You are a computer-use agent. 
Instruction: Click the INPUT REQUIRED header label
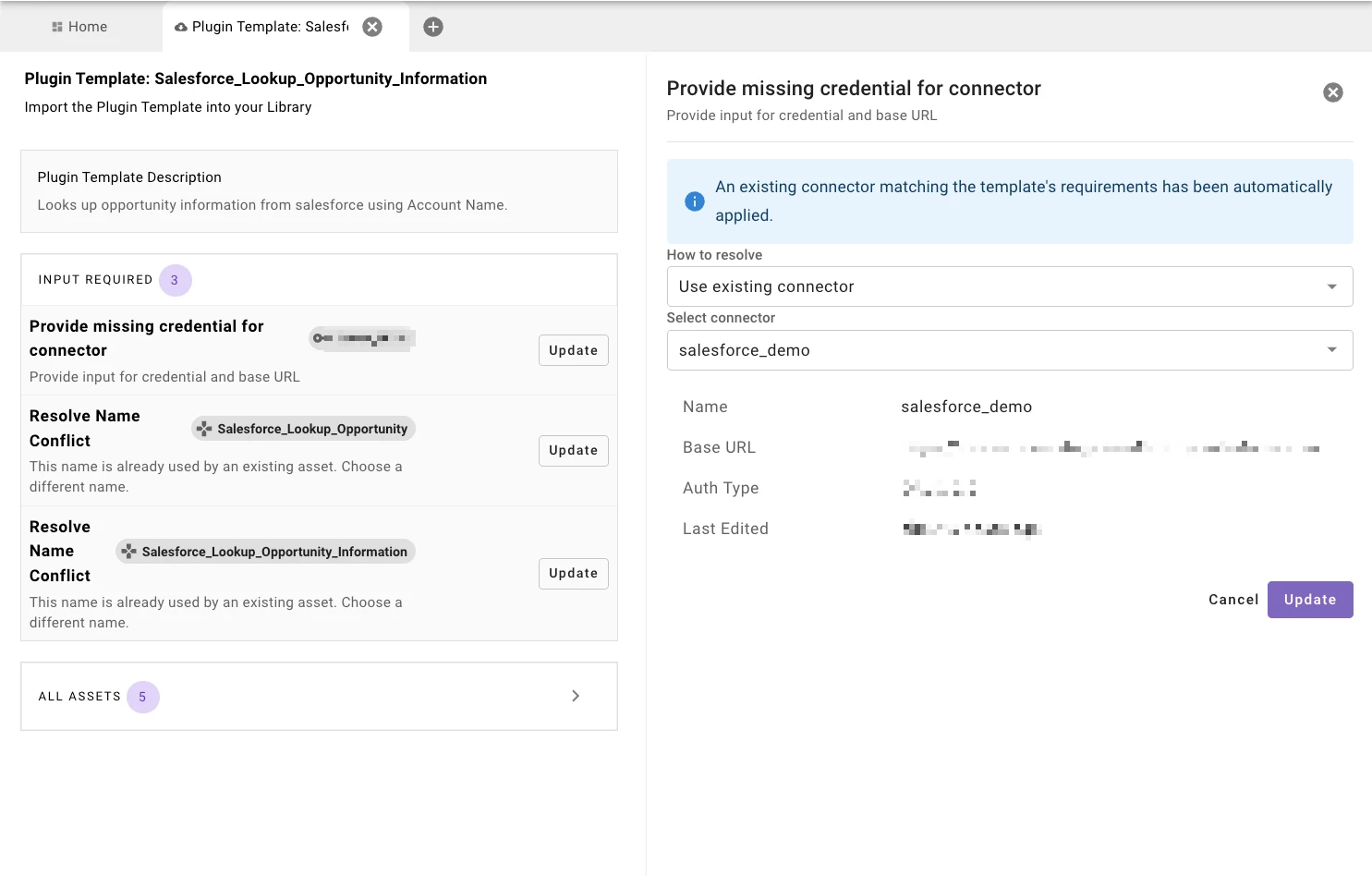pyautogui.click(x=95, y=280)
